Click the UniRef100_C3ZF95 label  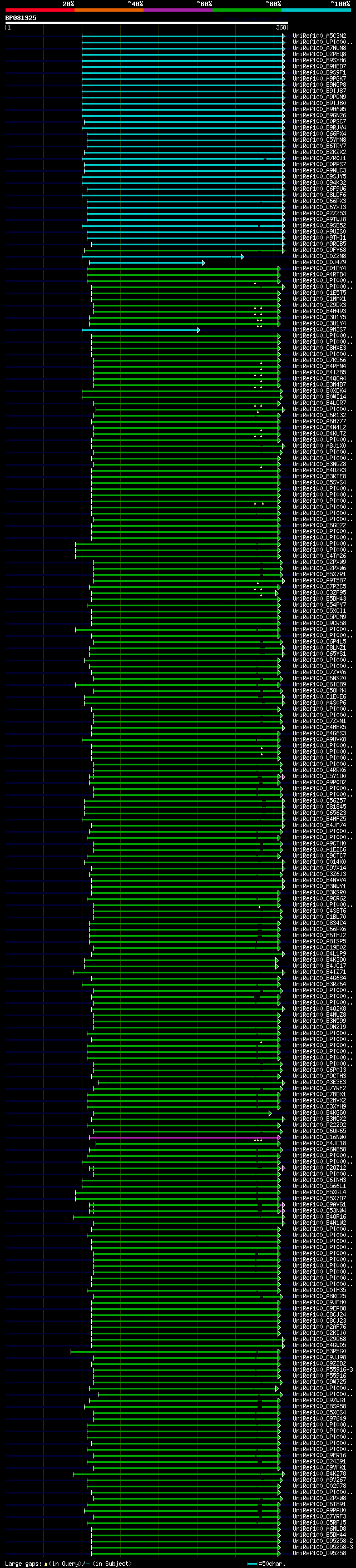click(x=319, y=592)
